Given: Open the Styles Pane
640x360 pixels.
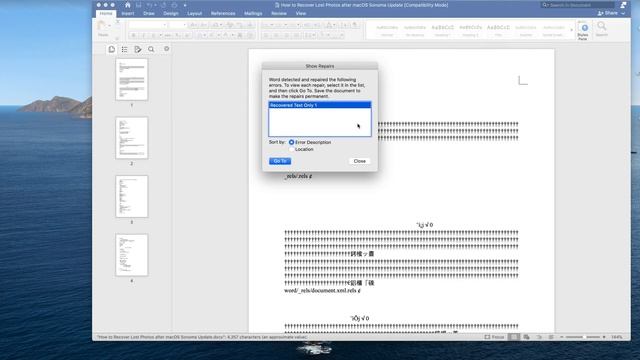Looking at the screenshot, I should (x=584, y=31).
